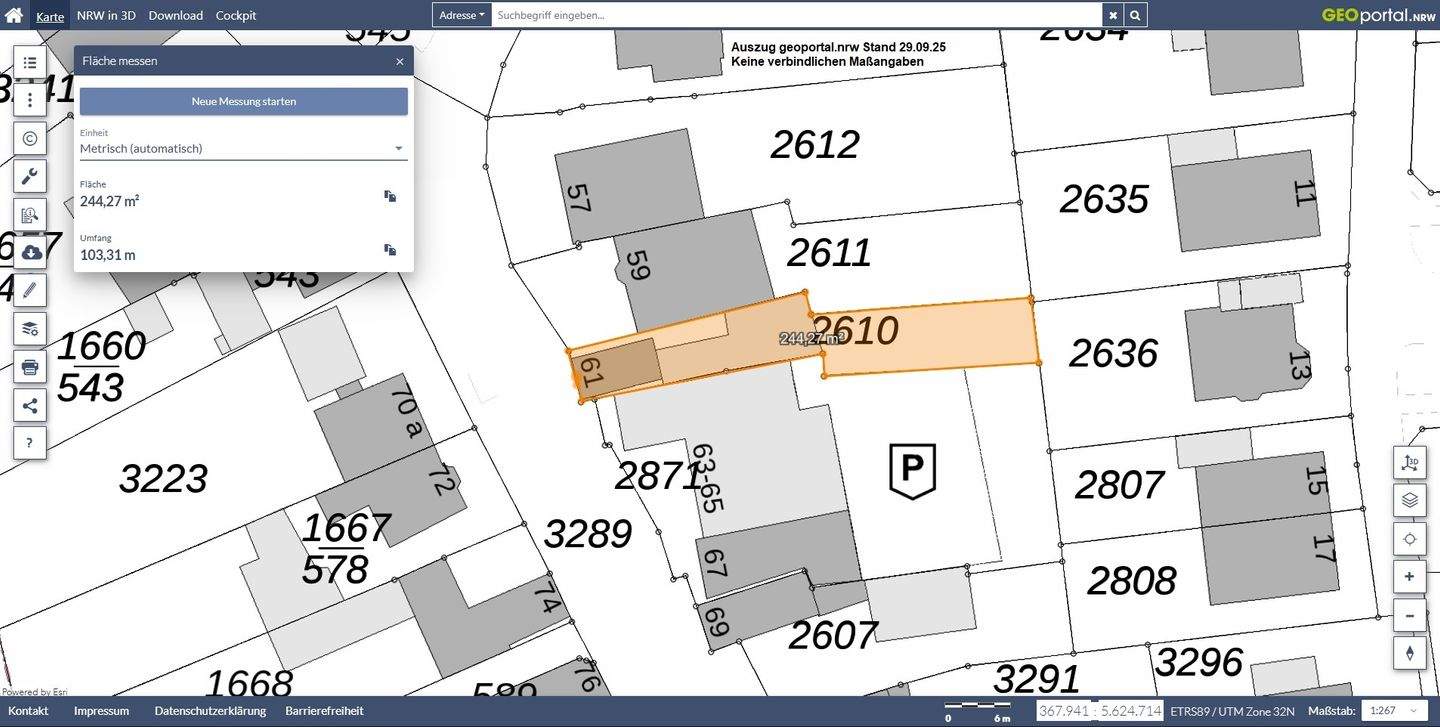Click Neue Messung starten button
1440x727 pixels.
(x=243, y=102)
